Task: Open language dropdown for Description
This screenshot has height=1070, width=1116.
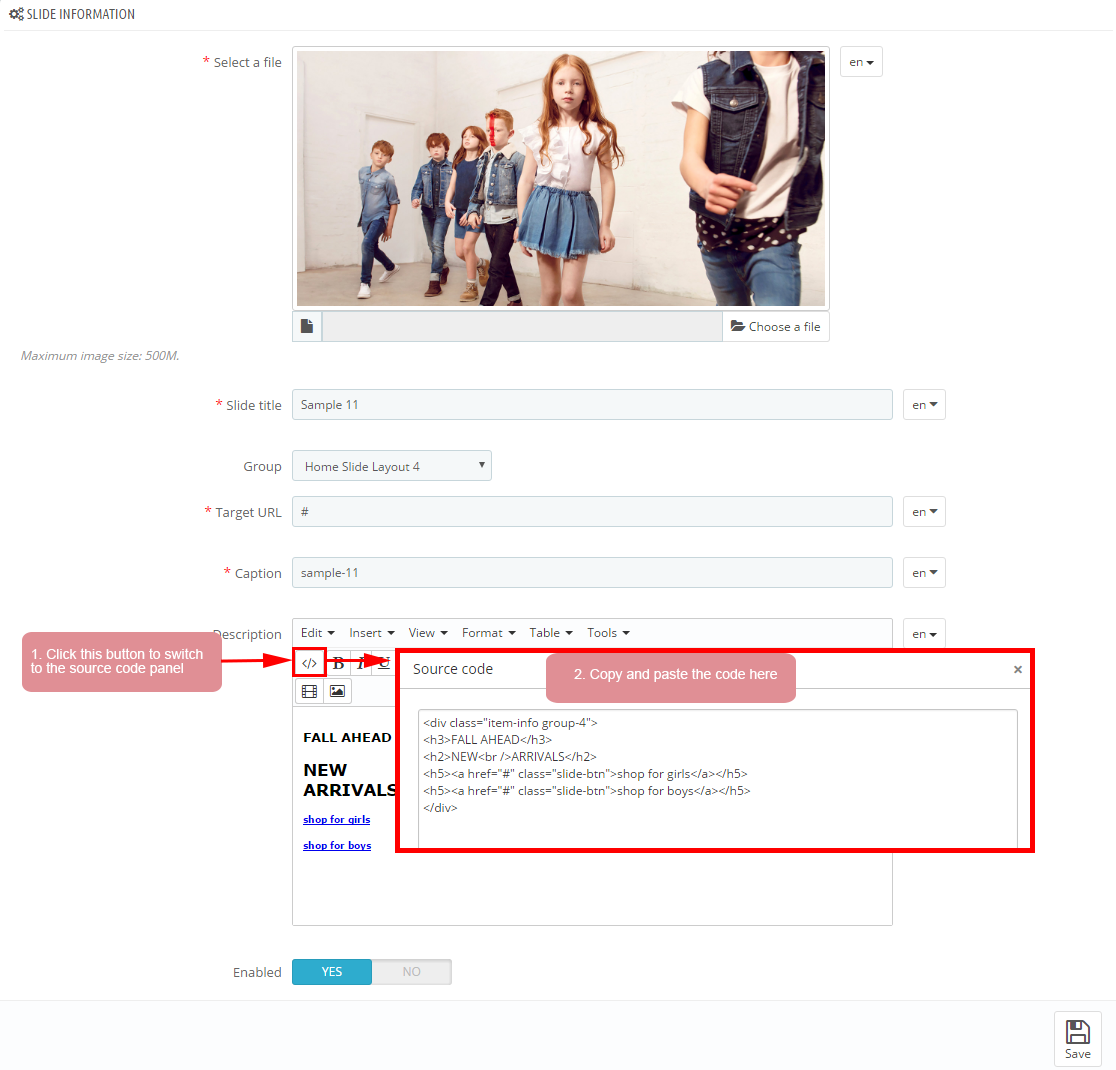Action: 924,634
